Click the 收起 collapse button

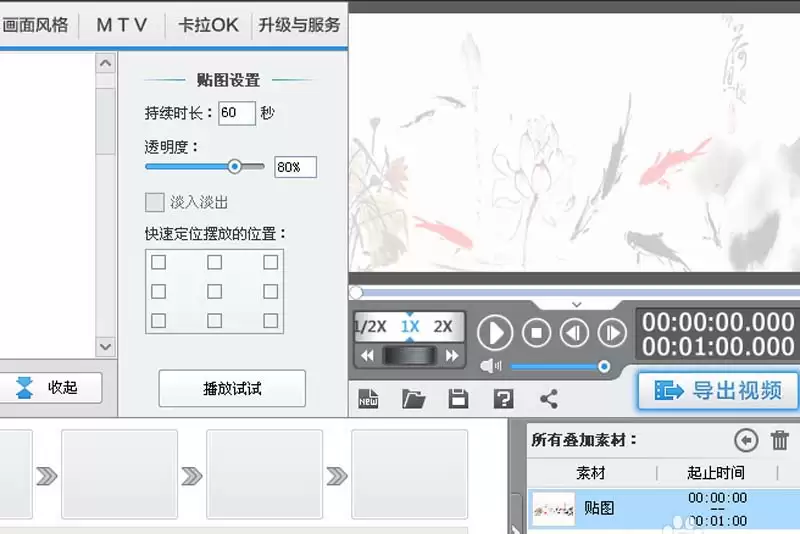tap(51, 388)
